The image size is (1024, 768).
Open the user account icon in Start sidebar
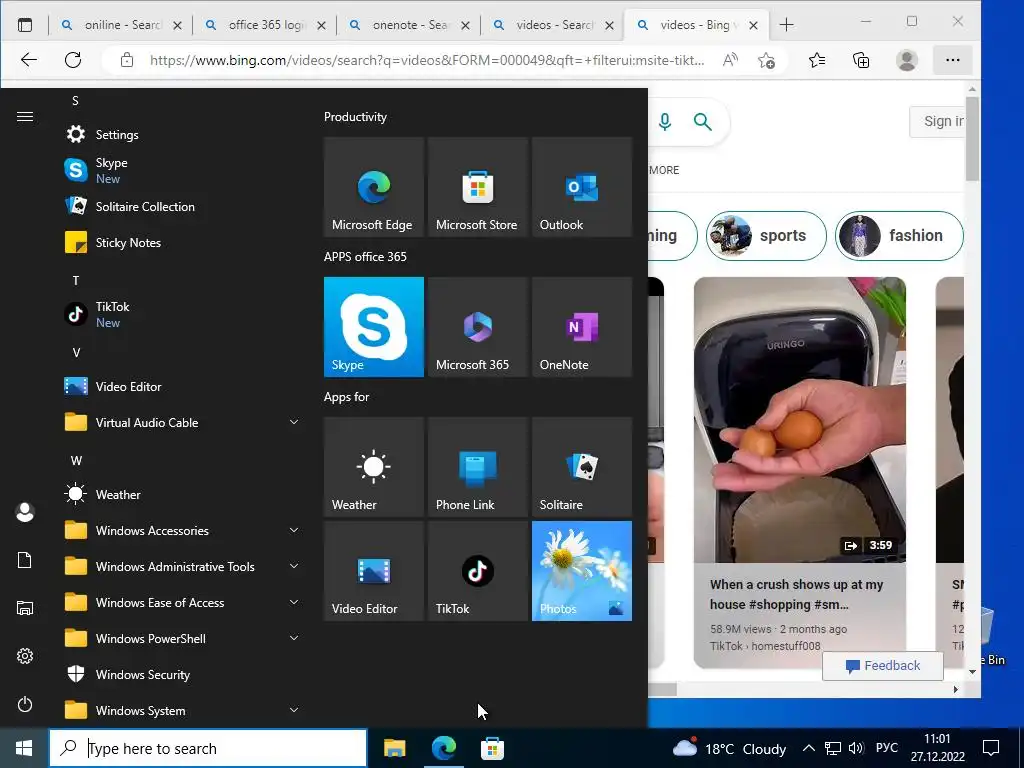pyautogui.click(x=25, y=512)
